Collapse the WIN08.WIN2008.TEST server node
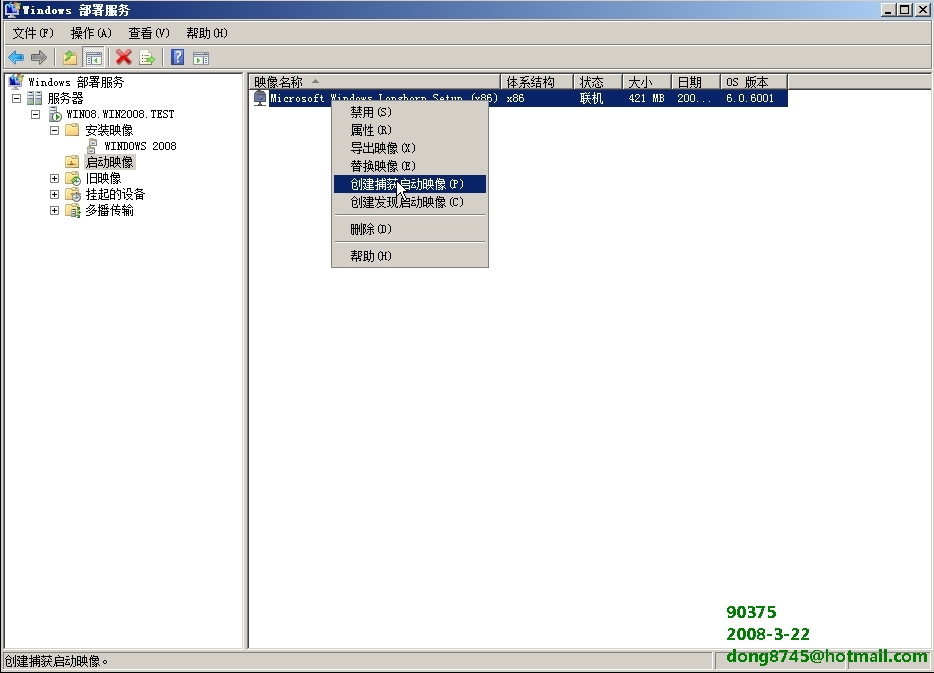This screenshot has width=934, height=673. pyautogui.click(x=36, y=114)
